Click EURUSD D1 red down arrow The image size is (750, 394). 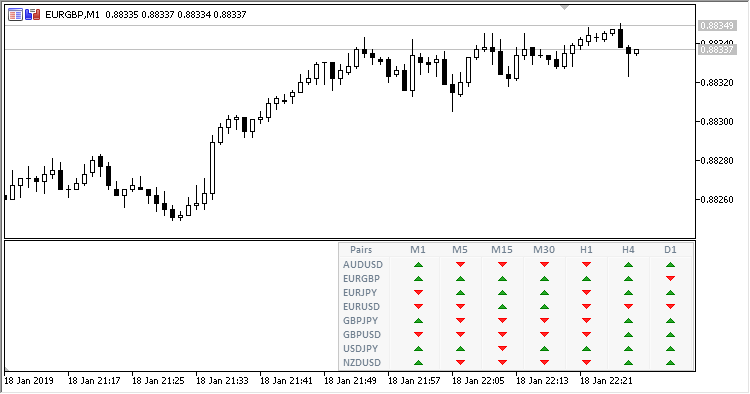(671, 306)
